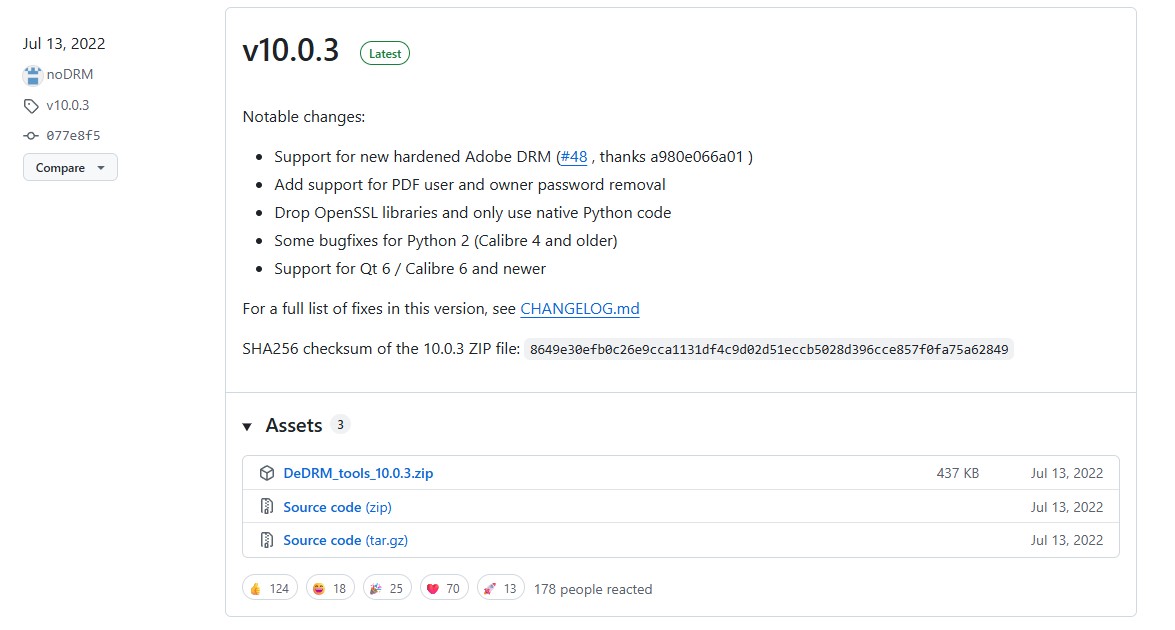Click the package icon for DeDRM_tools zip
Viewport: 1175px width, 630px height.
267,473
